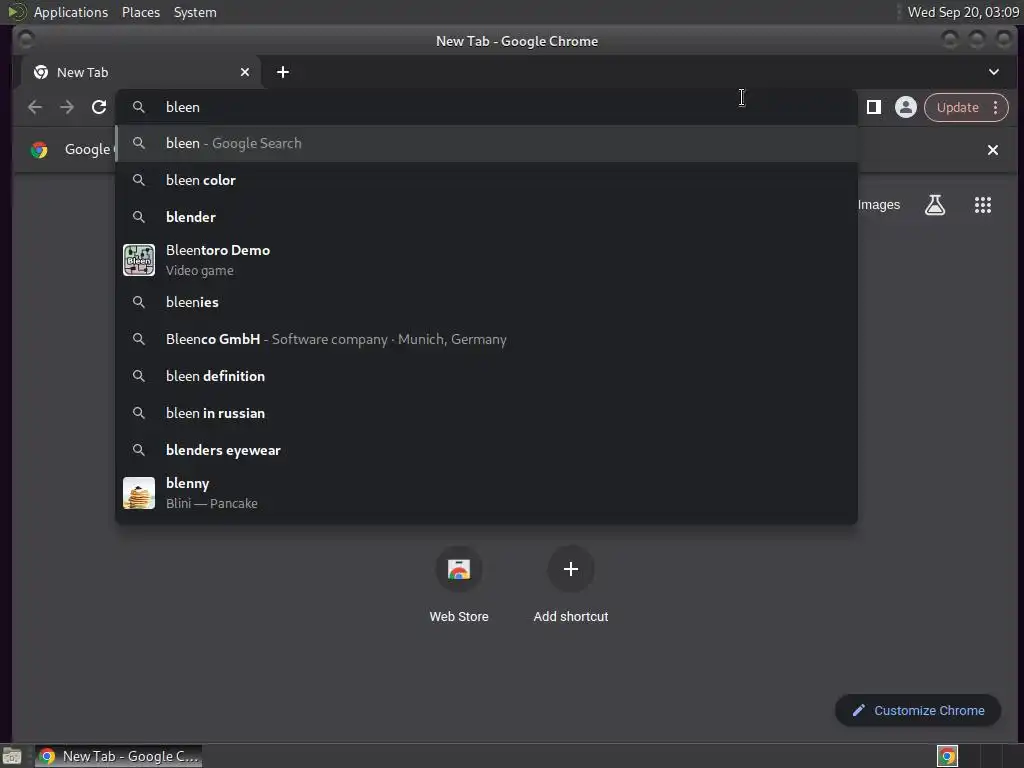Open Search Labs flask icon
1024x768 pixels.
pos(935,205)
